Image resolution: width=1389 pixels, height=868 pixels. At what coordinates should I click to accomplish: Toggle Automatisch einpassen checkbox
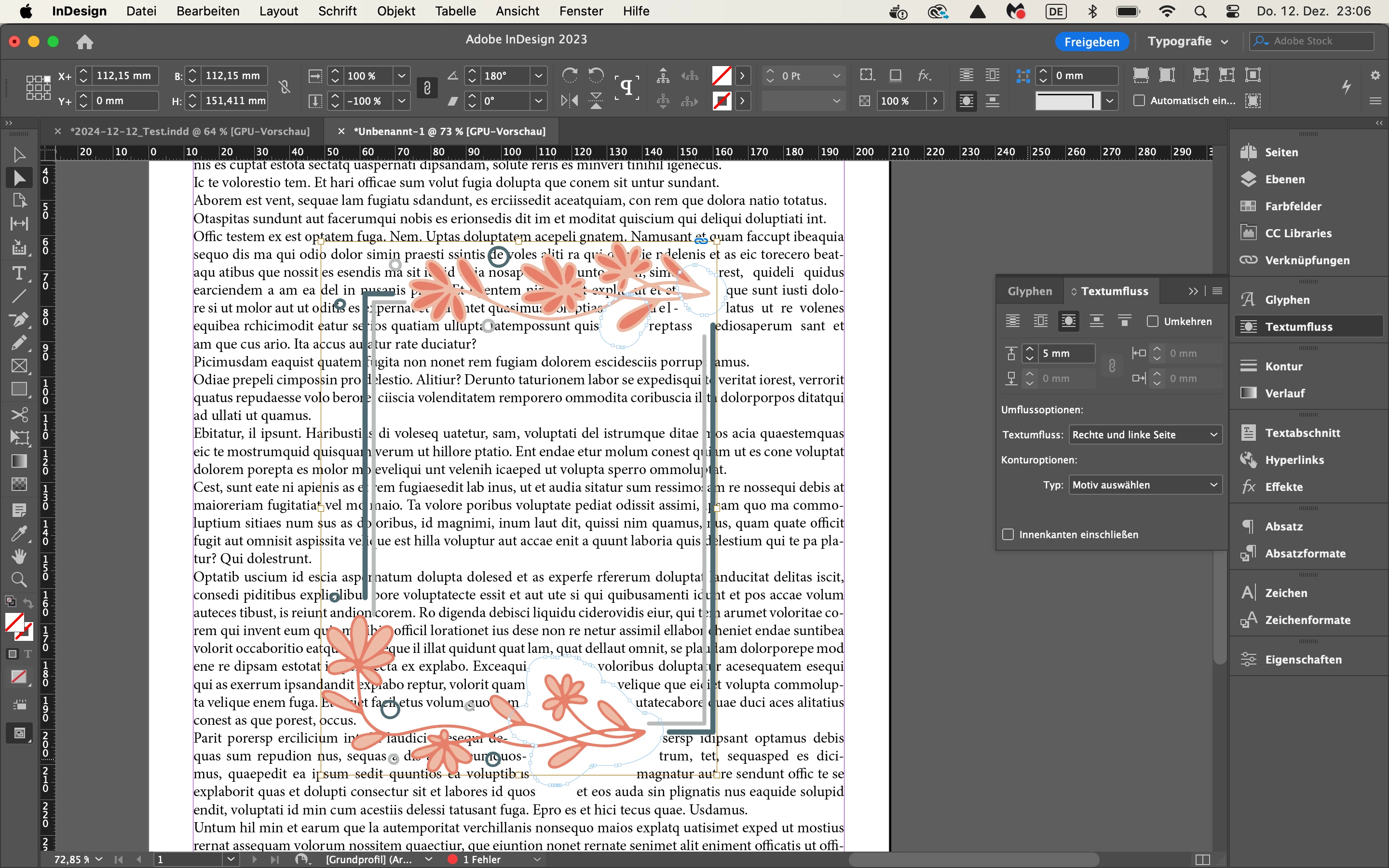click(1139, 100)
